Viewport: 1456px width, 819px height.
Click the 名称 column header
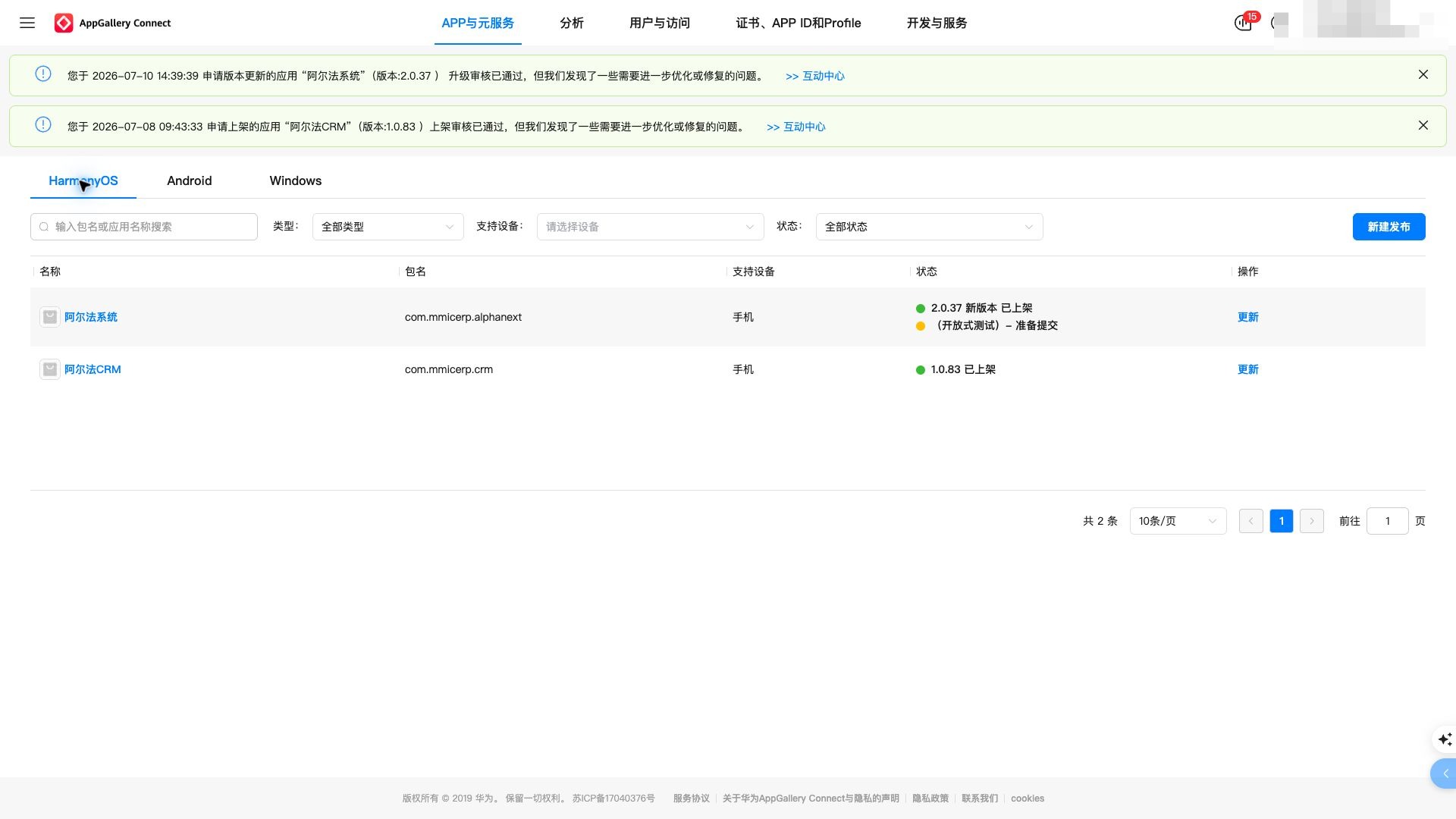pos(50,271)
